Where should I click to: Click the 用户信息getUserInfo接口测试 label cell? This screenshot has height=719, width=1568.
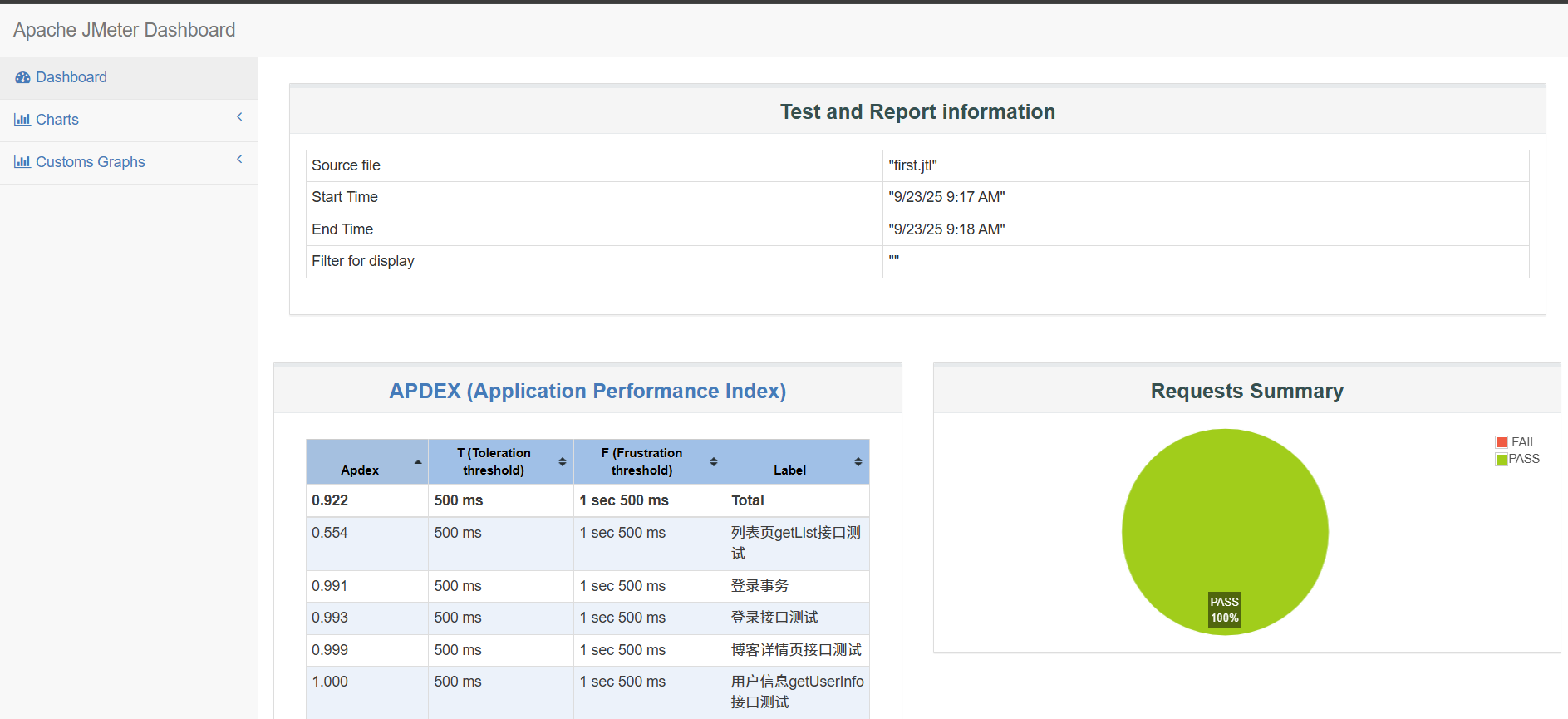(798, 692)
